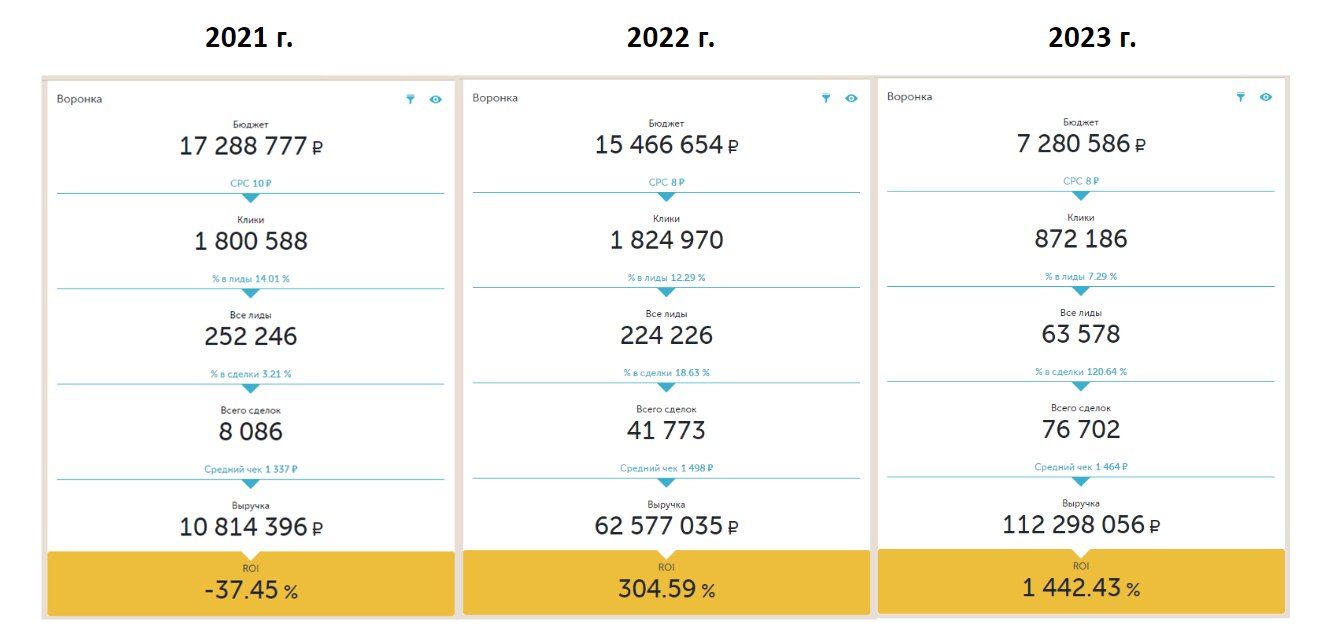
Task: Click the funnel icon in 2021 panel
Action: pos(410,99)
